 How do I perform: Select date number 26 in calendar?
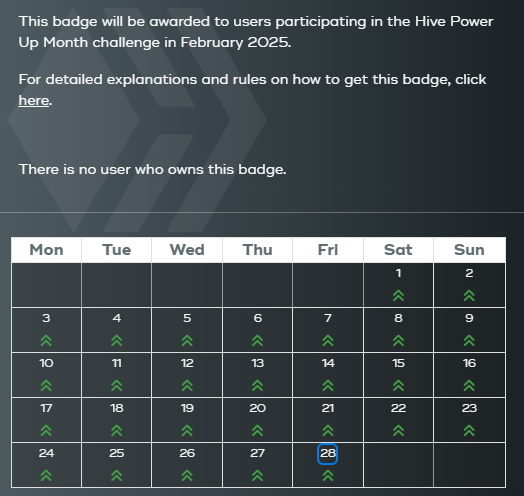click(187, 453)
